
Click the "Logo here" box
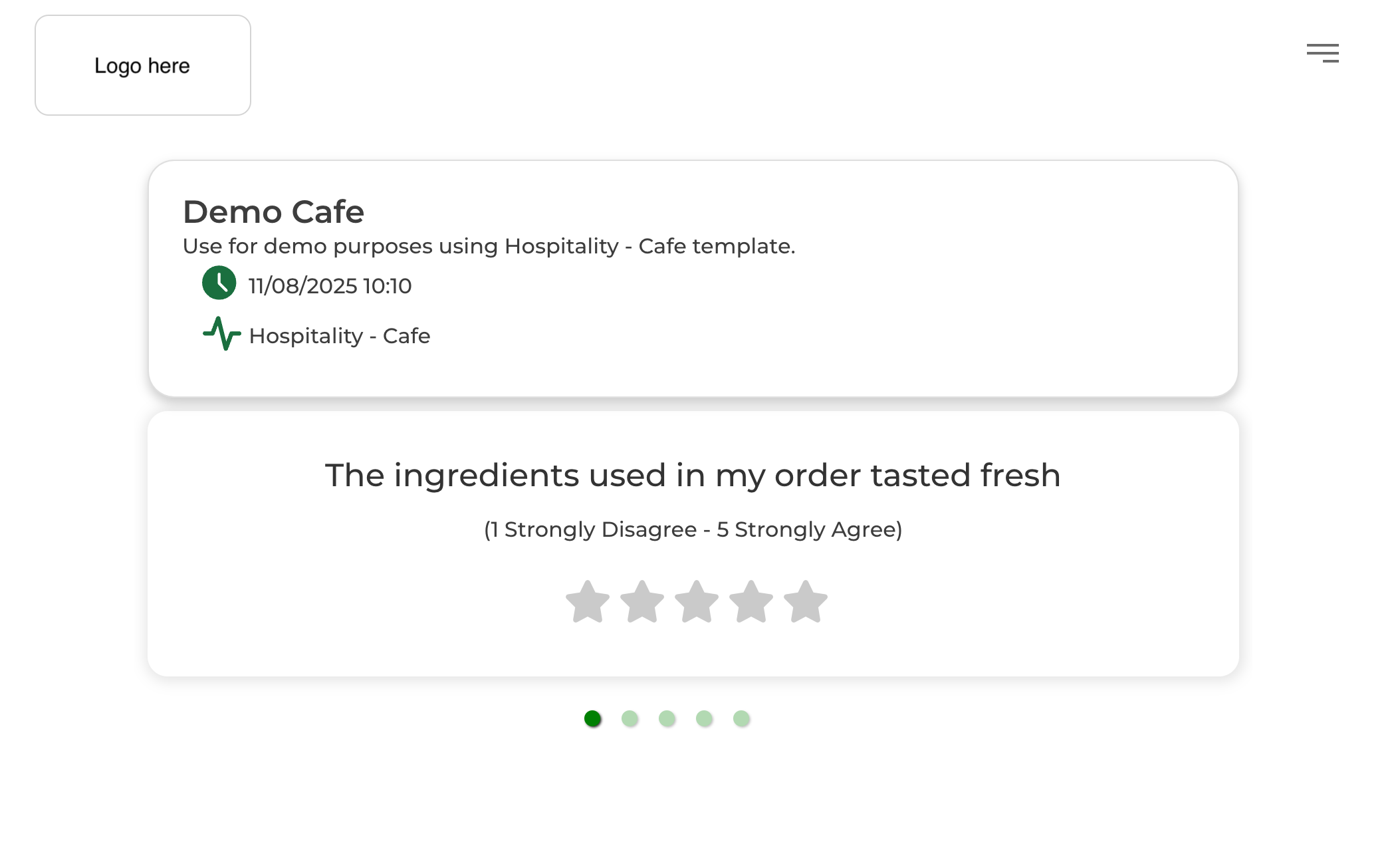click(143, 65)
